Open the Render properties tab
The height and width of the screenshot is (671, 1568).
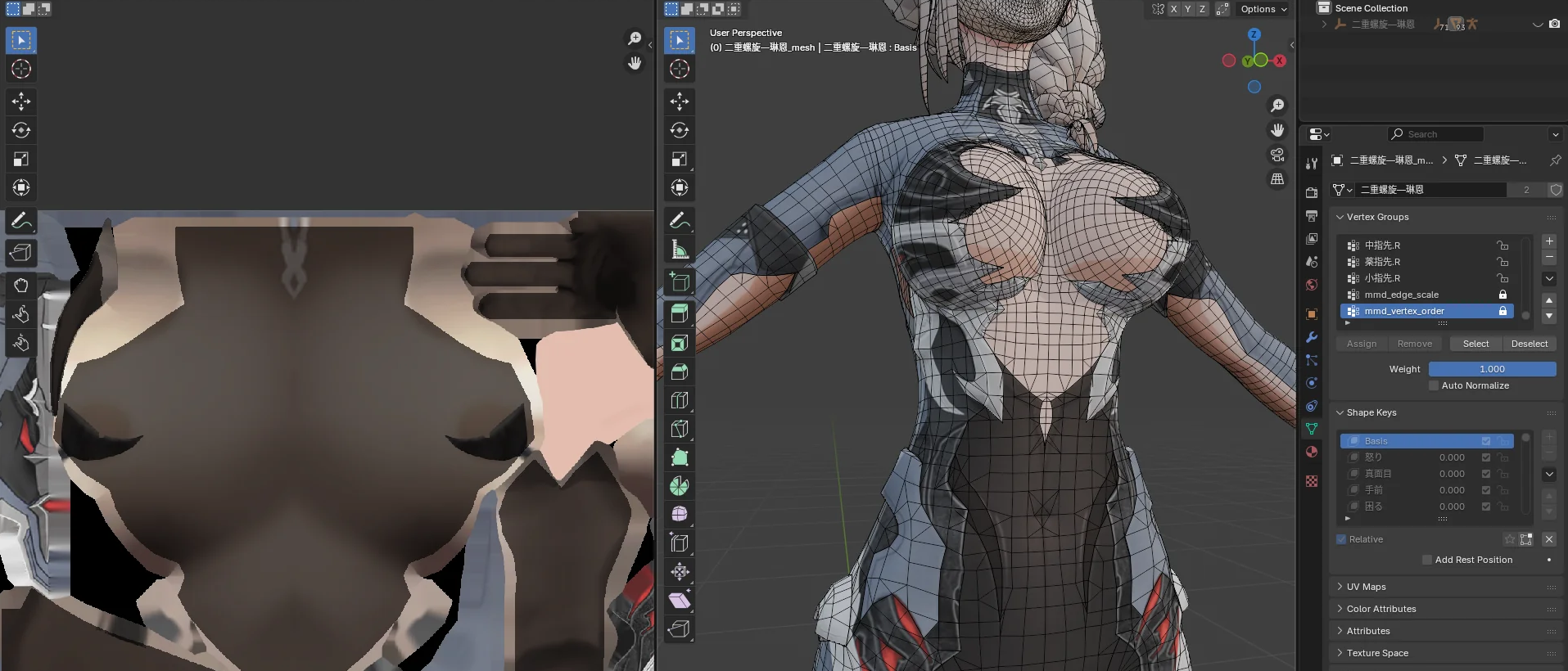click(1311, 193)
